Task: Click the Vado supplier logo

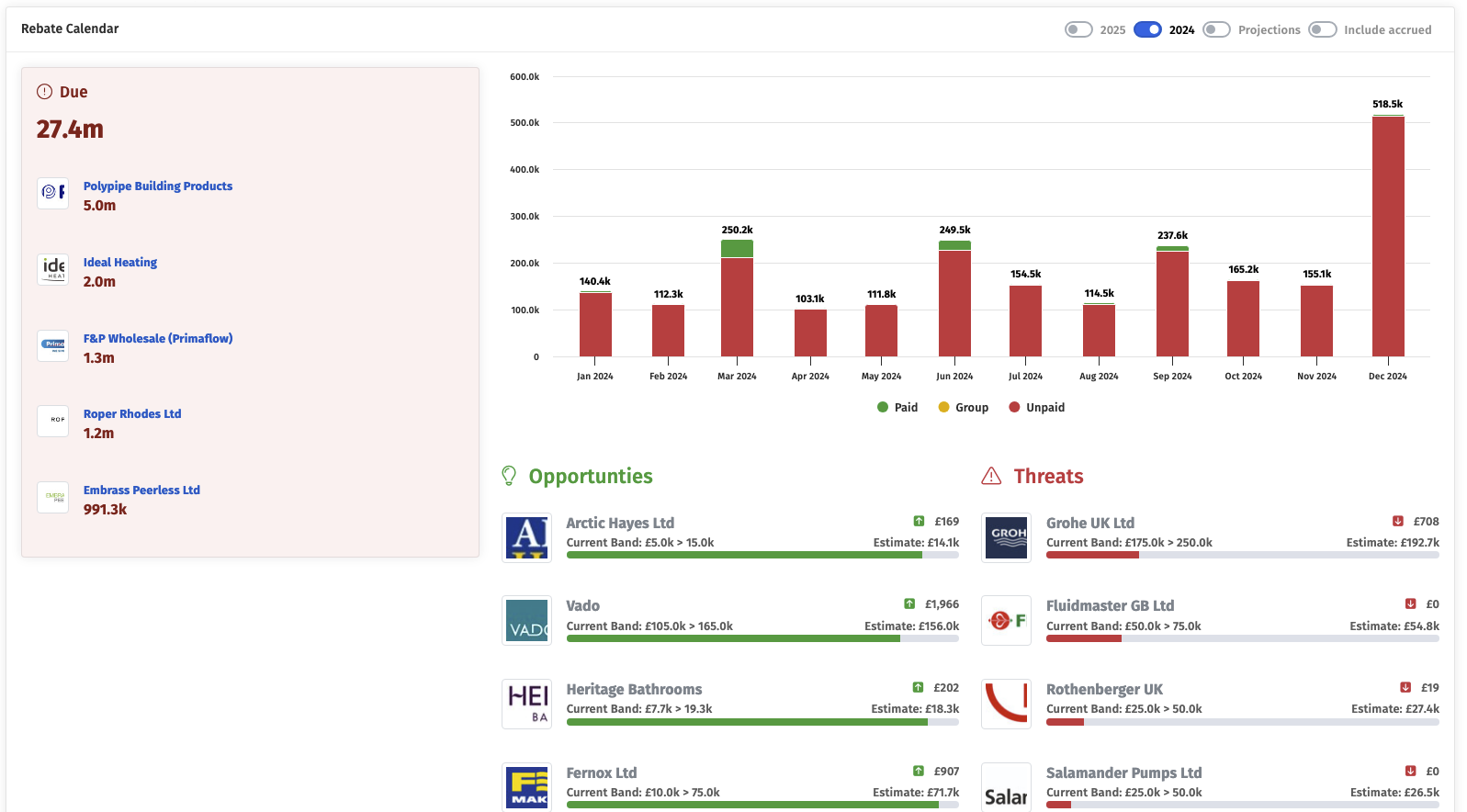Action: pos(526,621)
